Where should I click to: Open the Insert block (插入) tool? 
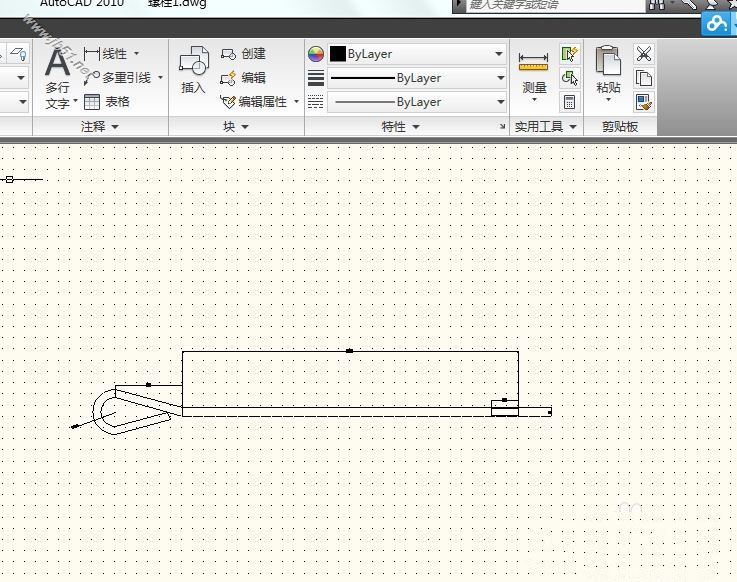coord(194,70)
